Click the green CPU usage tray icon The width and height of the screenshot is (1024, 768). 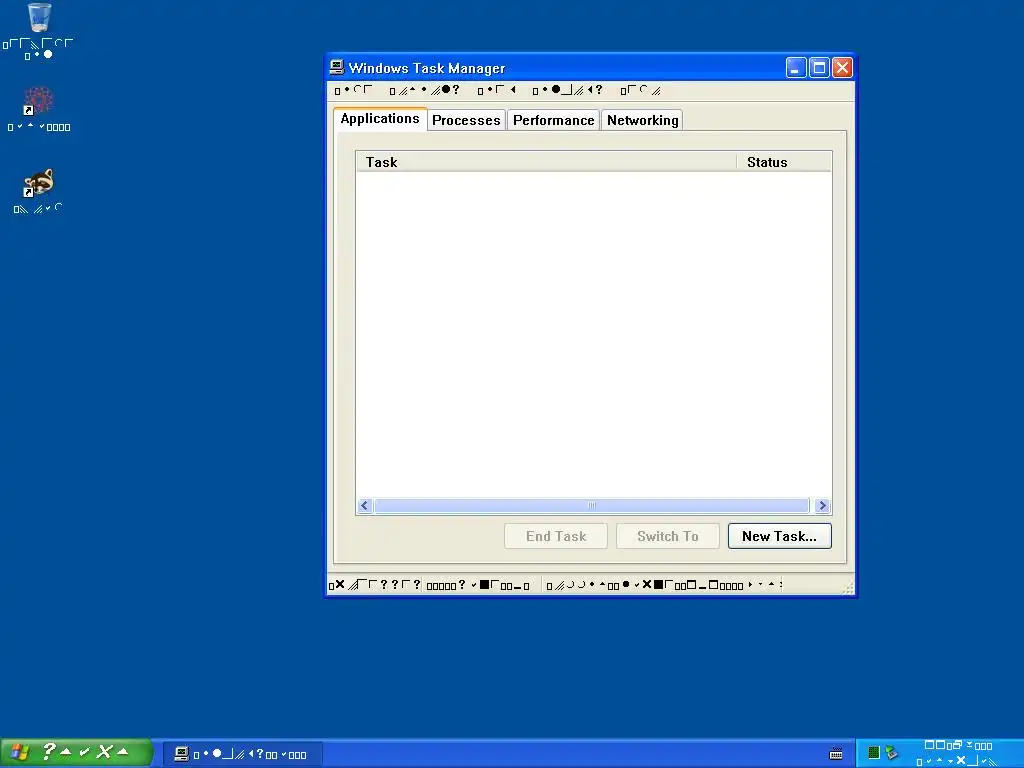point(874,752)
